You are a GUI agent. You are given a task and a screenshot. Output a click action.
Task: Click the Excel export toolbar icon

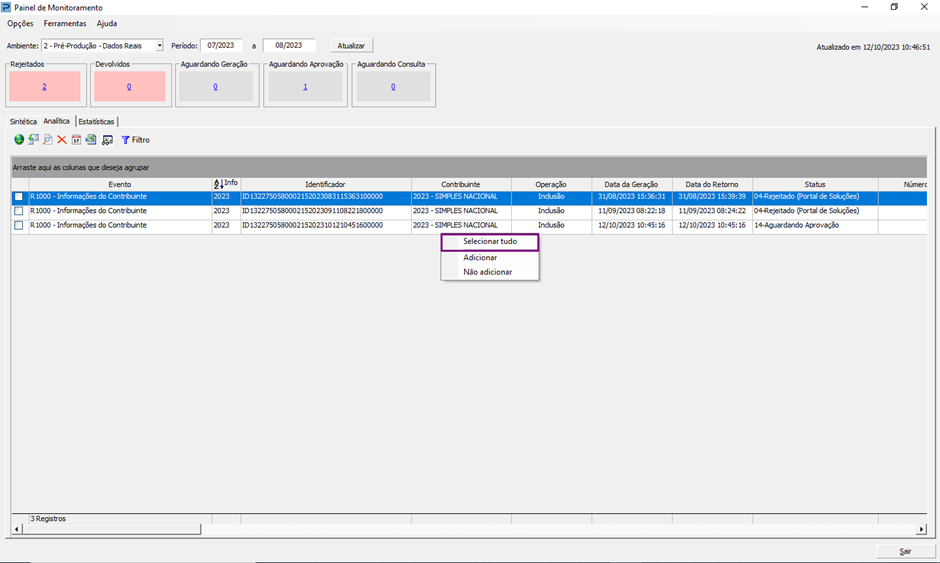pos(91,140)
